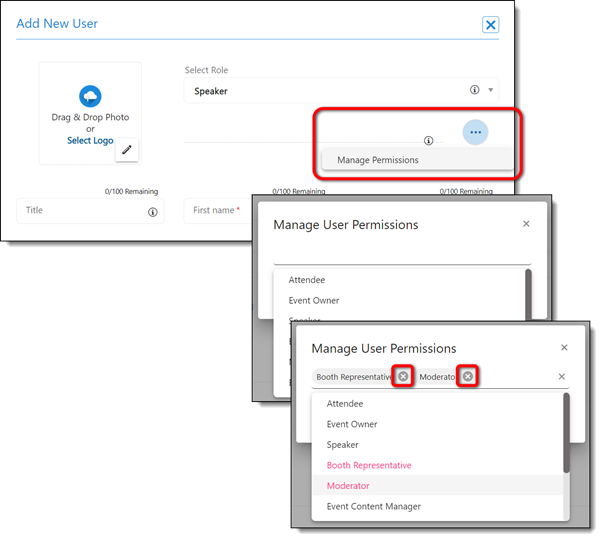Select Event Content Manager option

(x=373, y=506)
